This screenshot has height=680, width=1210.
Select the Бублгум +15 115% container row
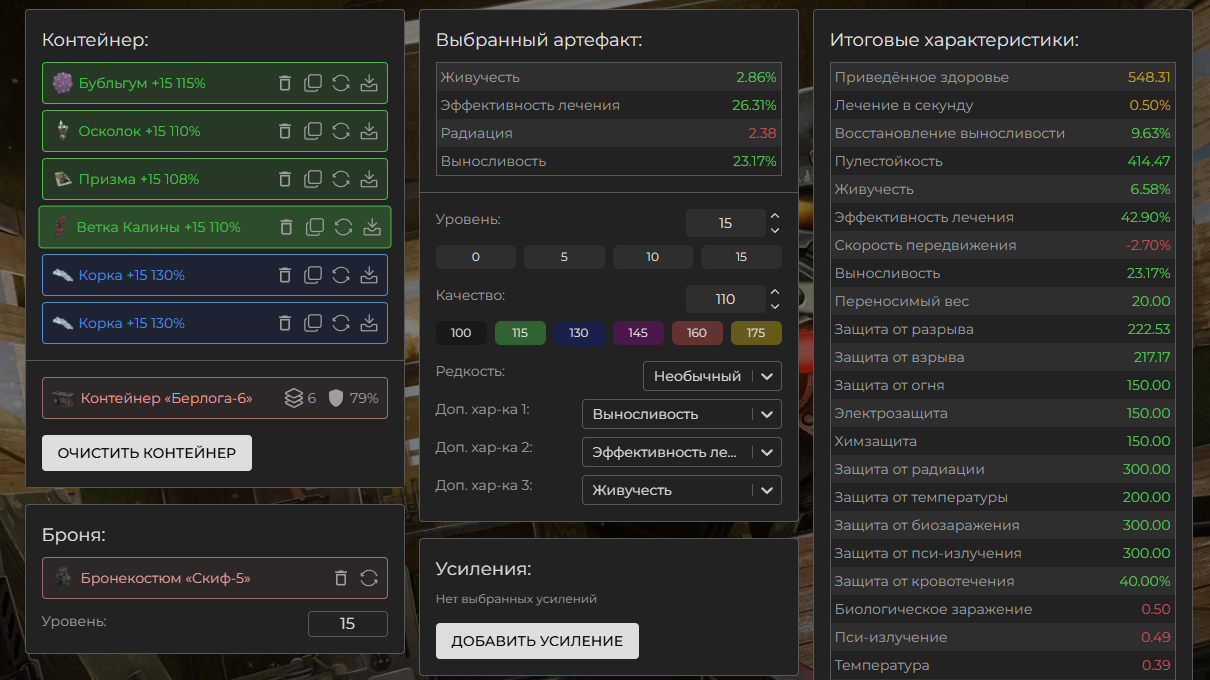(215, 83)
